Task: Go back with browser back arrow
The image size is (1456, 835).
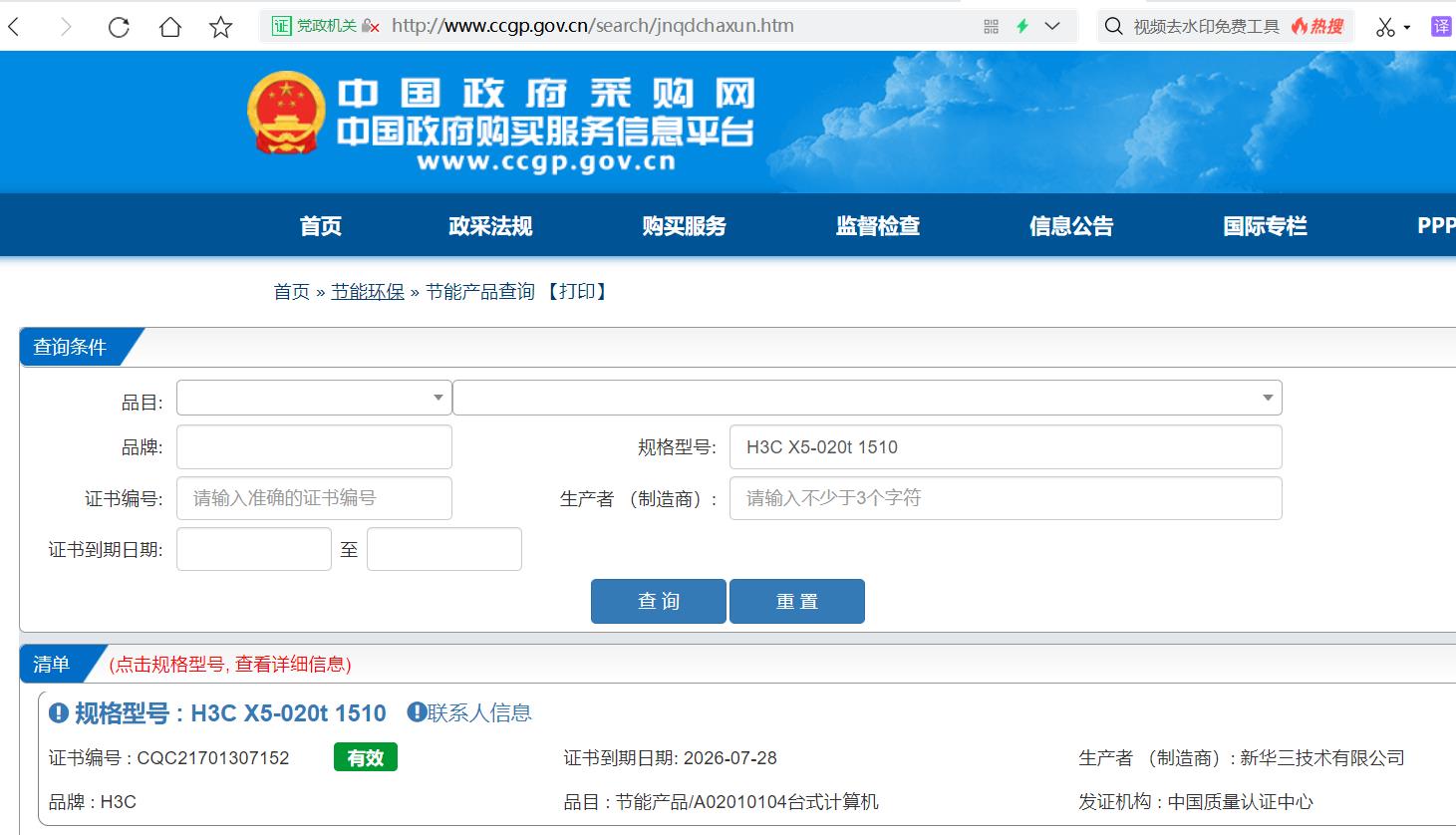Action: pyautogui.click(x=14, y=27)
